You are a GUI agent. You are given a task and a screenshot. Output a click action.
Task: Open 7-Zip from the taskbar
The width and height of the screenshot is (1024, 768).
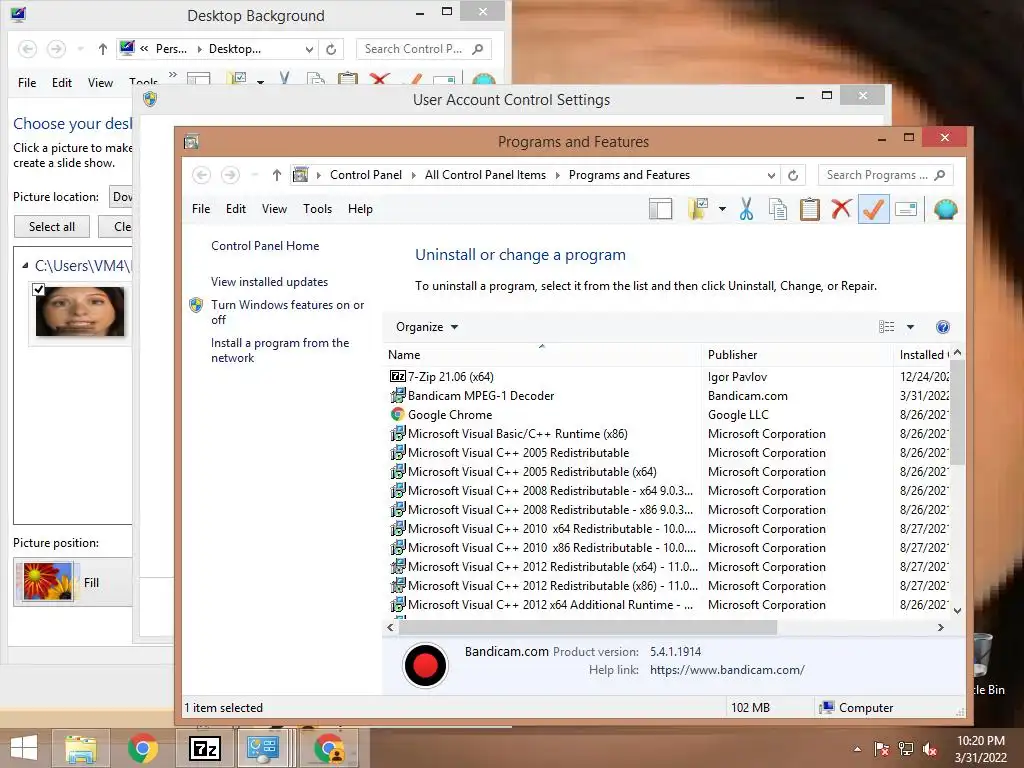[x=204, y=748]
